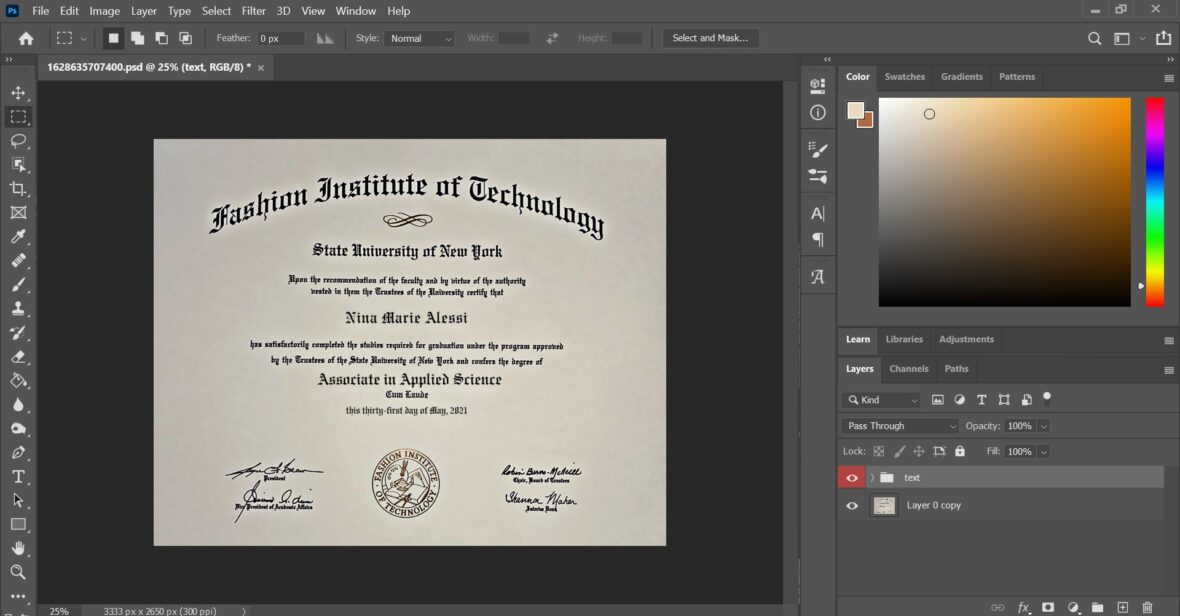Select the Crop tool

(18, 188)
